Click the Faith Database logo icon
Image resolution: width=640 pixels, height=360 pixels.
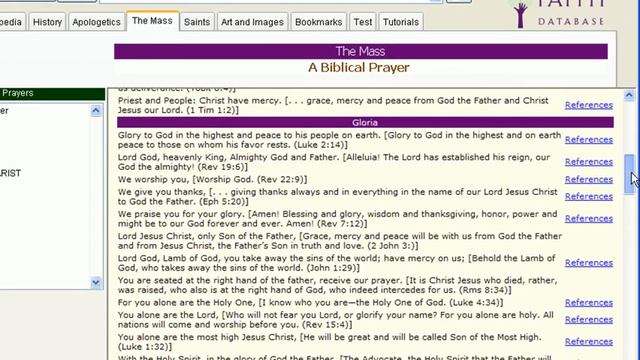(520, 16)
